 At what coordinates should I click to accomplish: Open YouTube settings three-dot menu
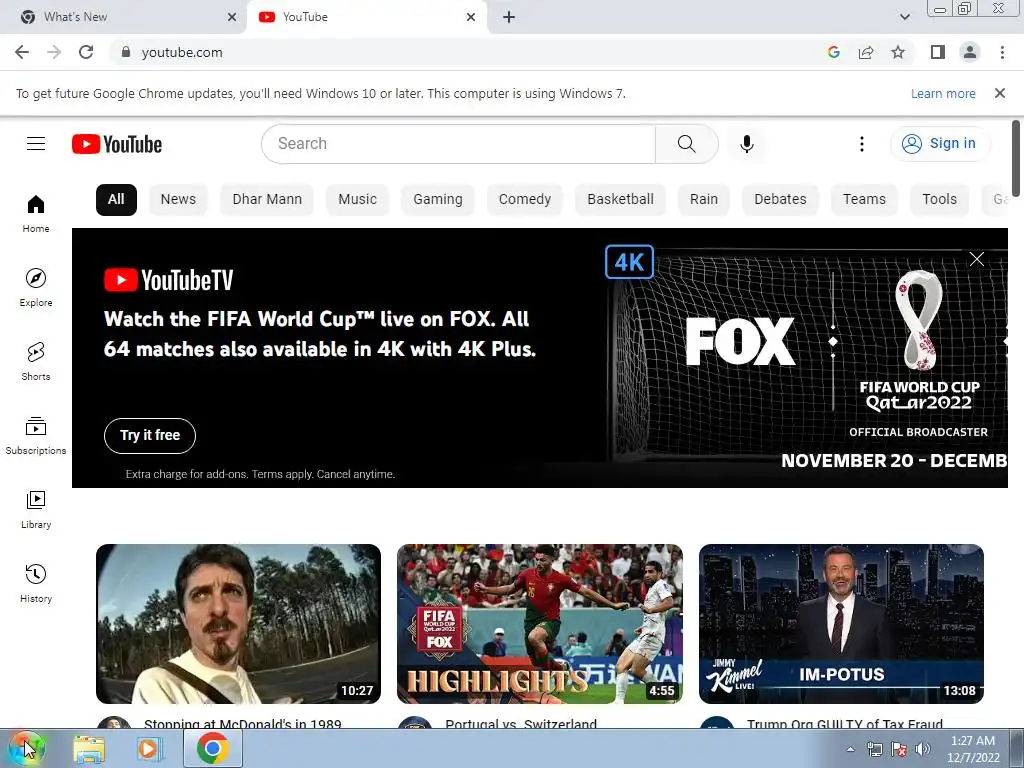click(x=861, y=144)
